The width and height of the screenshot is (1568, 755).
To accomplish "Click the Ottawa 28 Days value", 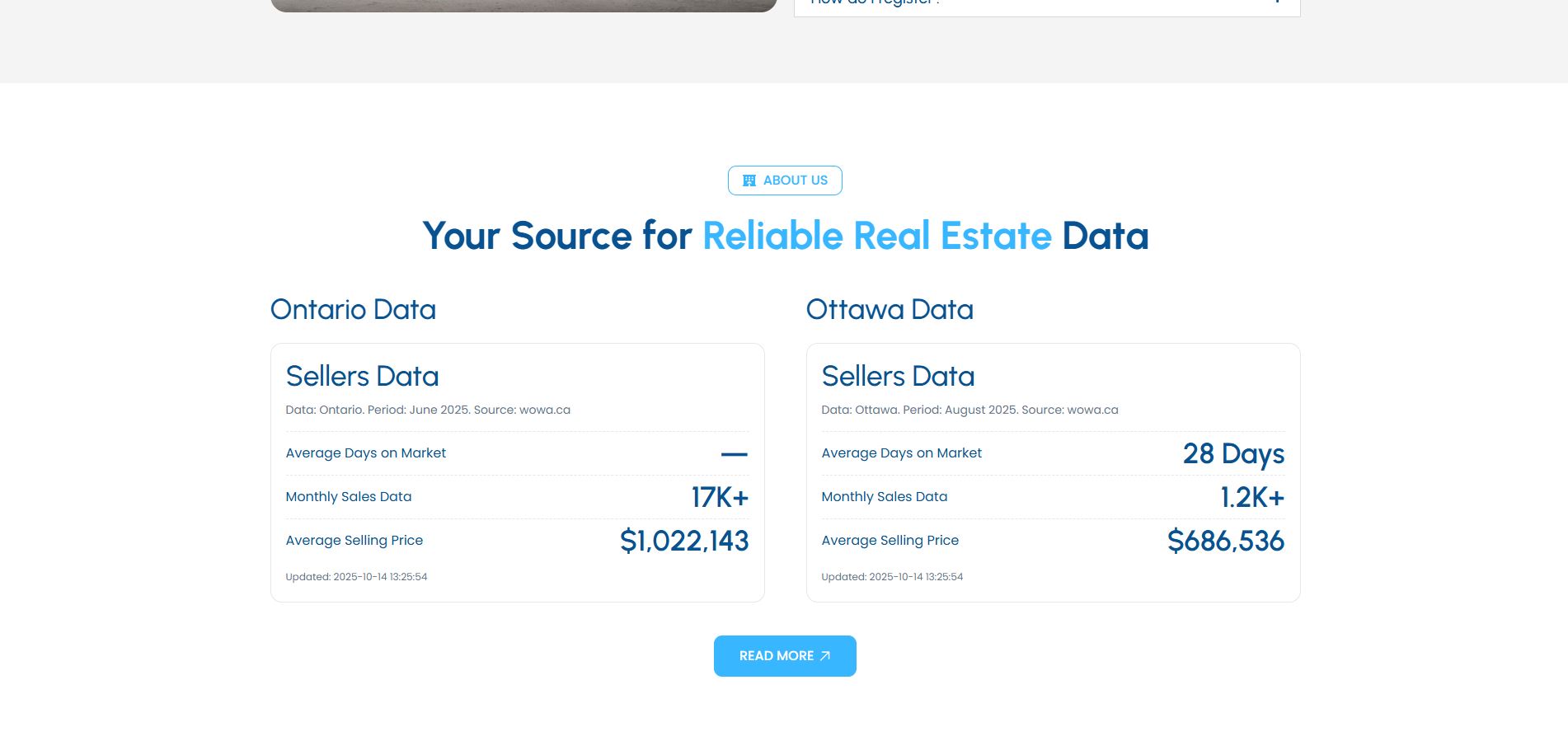I will 1233,454.
